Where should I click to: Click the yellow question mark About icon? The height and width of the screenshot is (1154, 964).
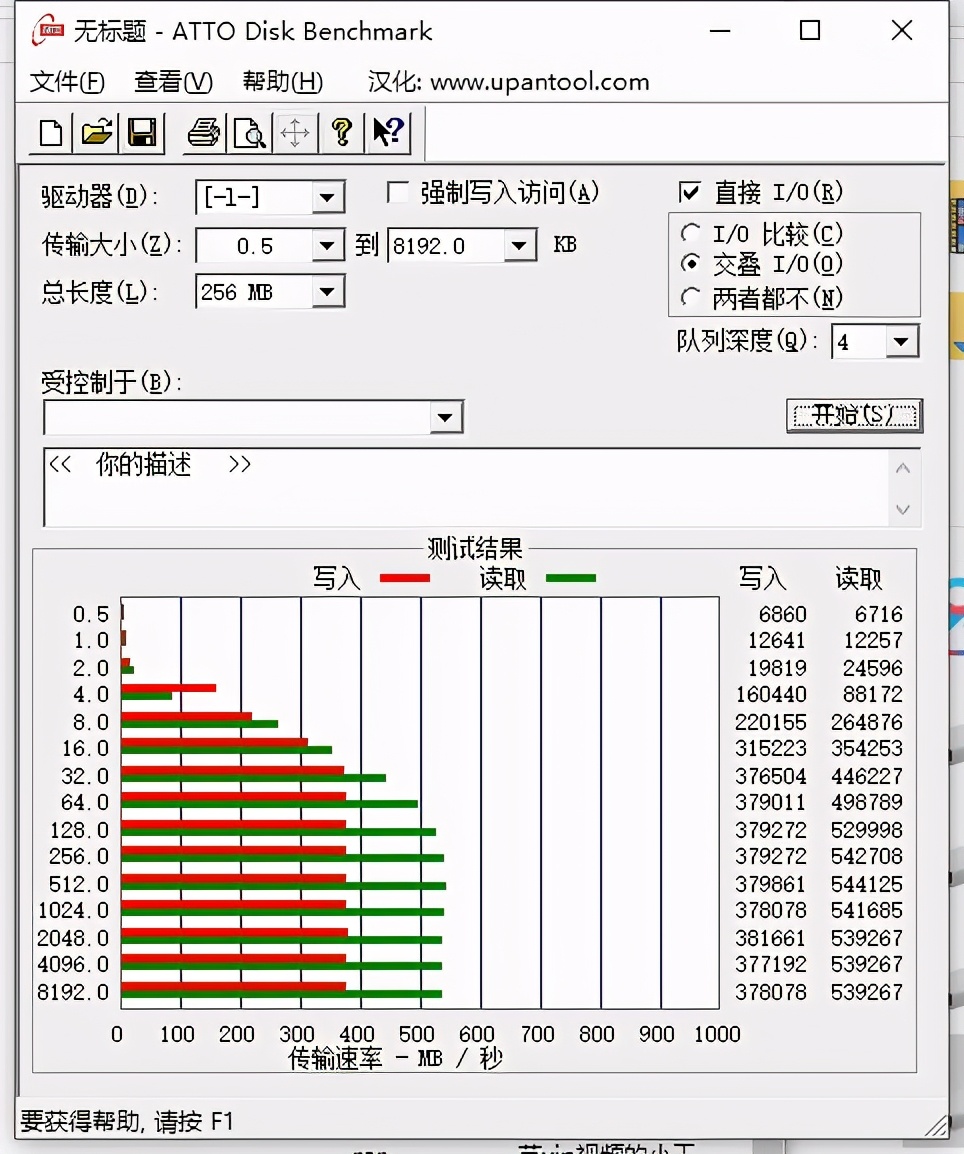341,133
